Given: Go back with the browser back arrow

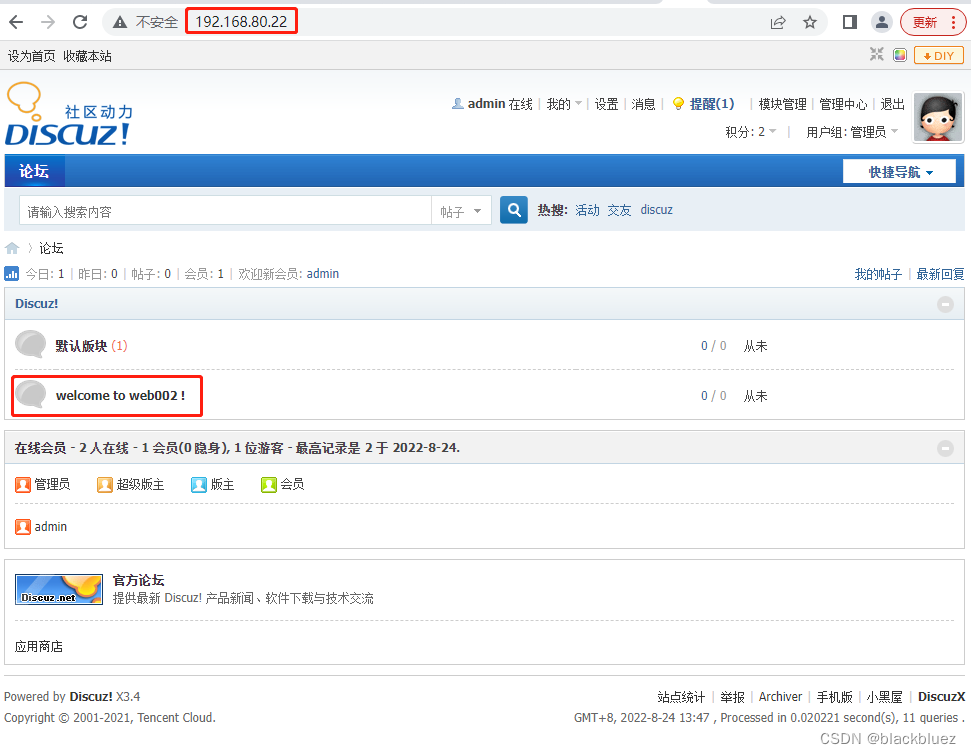Looking at the screenshot, I should 16,22.
